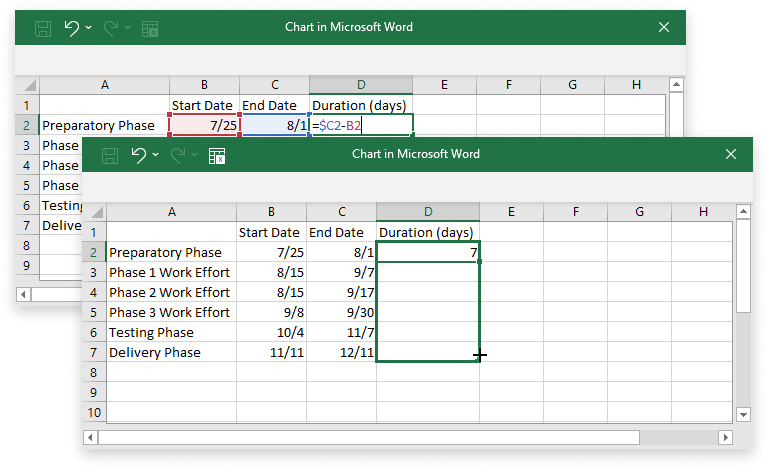
Task: Click scroll up arrow in front window
Action: [743, 211]
